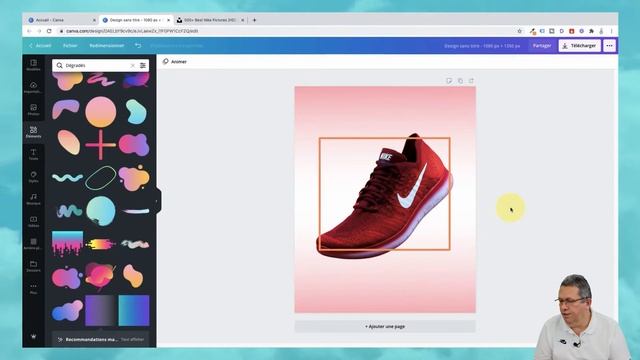The height and width of the screenshot is (360, 640).
Task: Click Tout afficher in recommendations
Action: (132, 339)
